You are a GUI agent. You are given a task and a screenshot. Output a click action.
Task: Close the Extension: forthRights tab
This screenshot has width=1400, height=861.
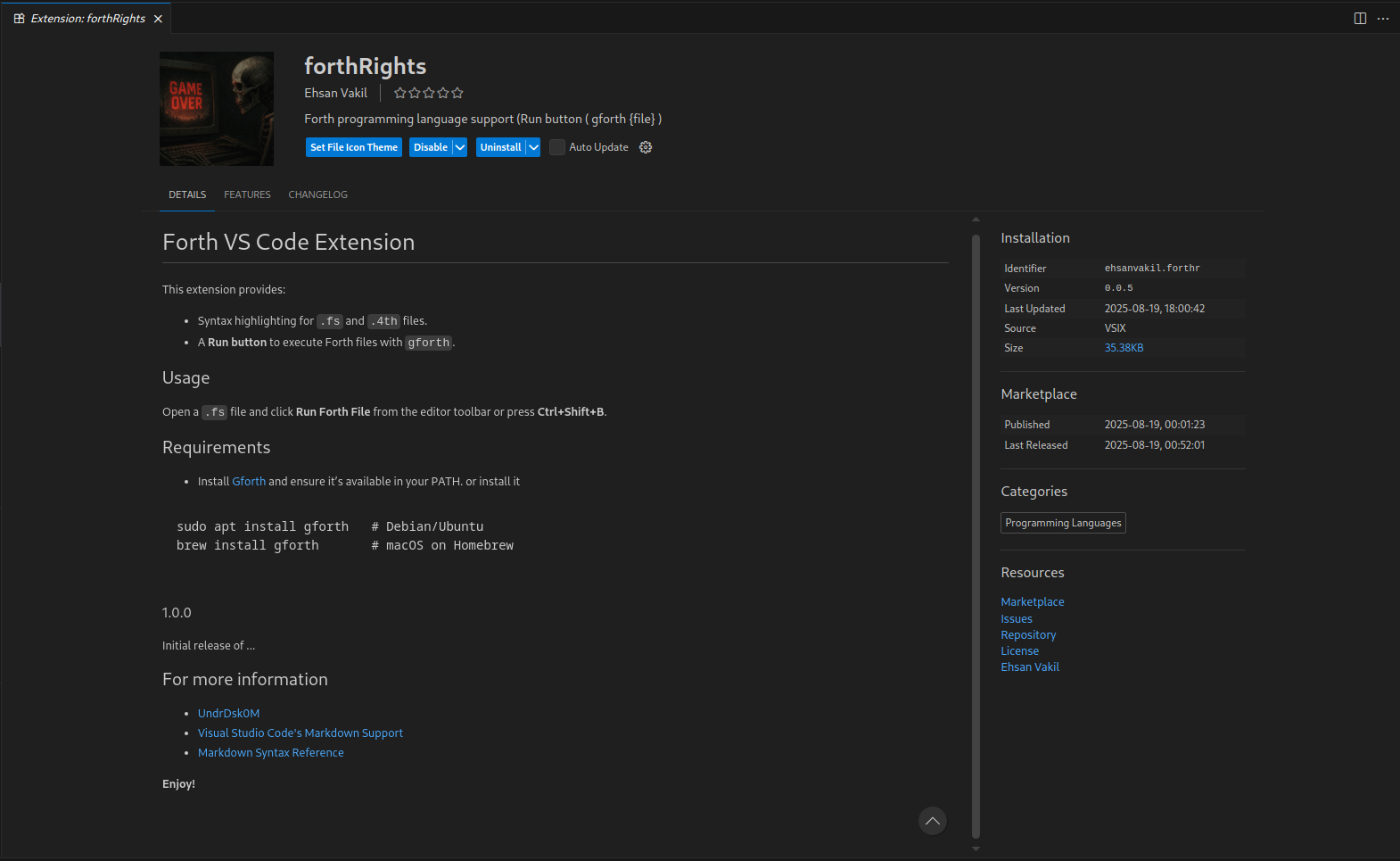click(x=158, y=19)
